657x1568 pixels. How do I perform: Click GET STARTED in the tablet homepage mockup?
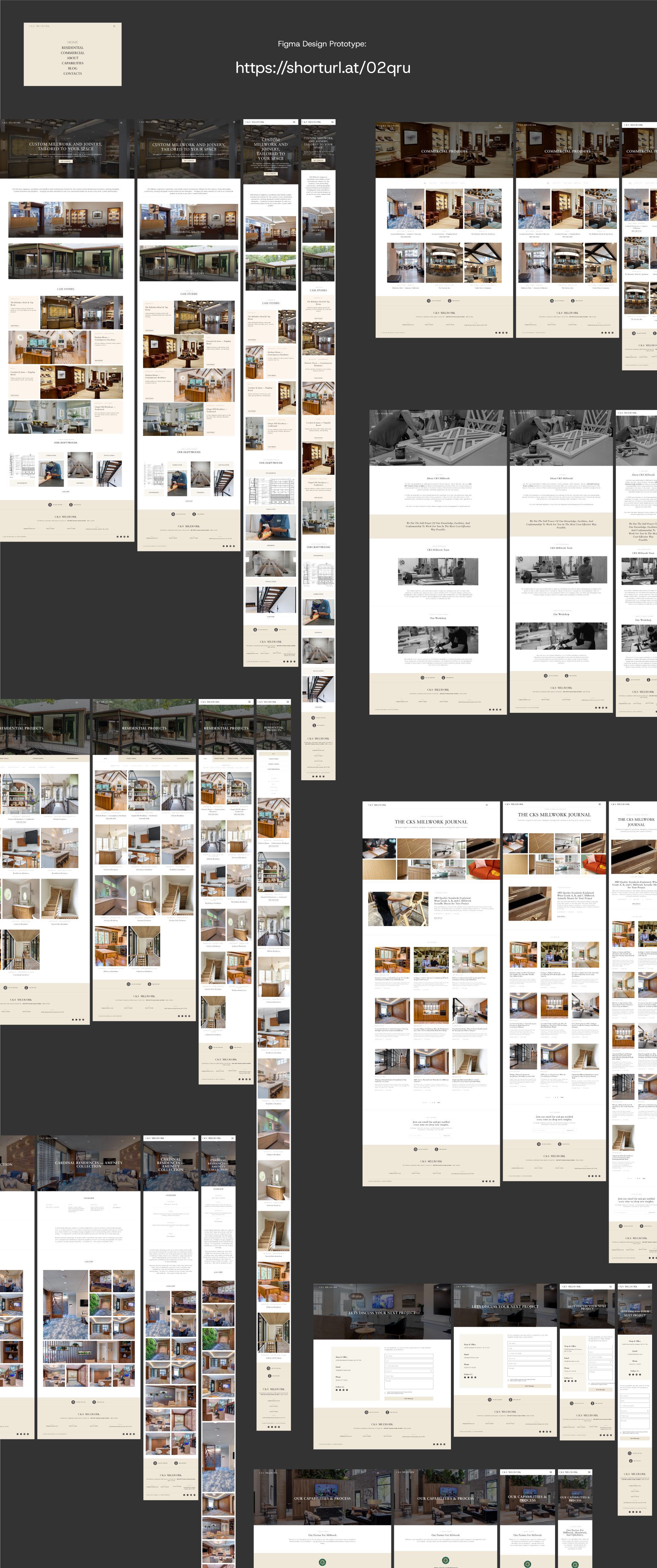[x=271, y=173]
